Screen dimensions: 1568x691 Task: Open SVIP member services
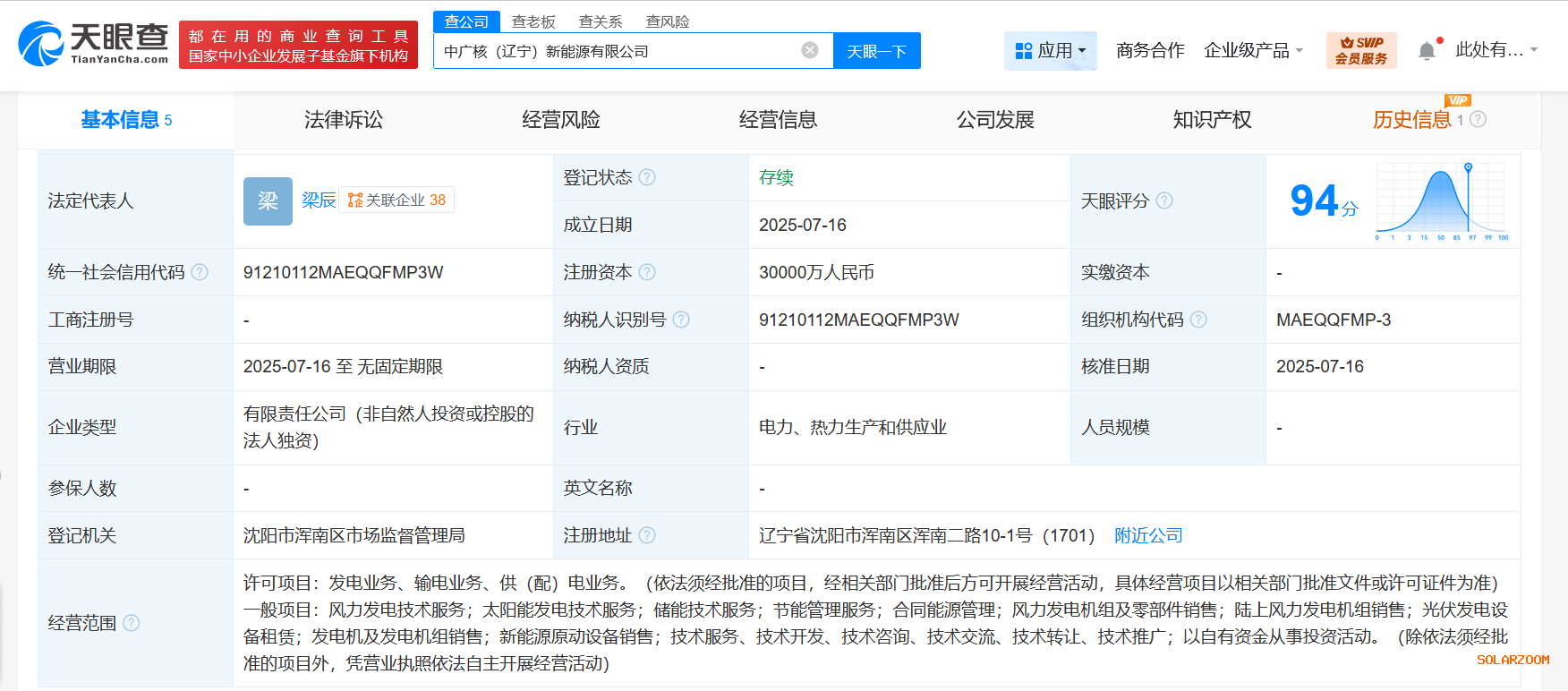tap(1360, 50)
